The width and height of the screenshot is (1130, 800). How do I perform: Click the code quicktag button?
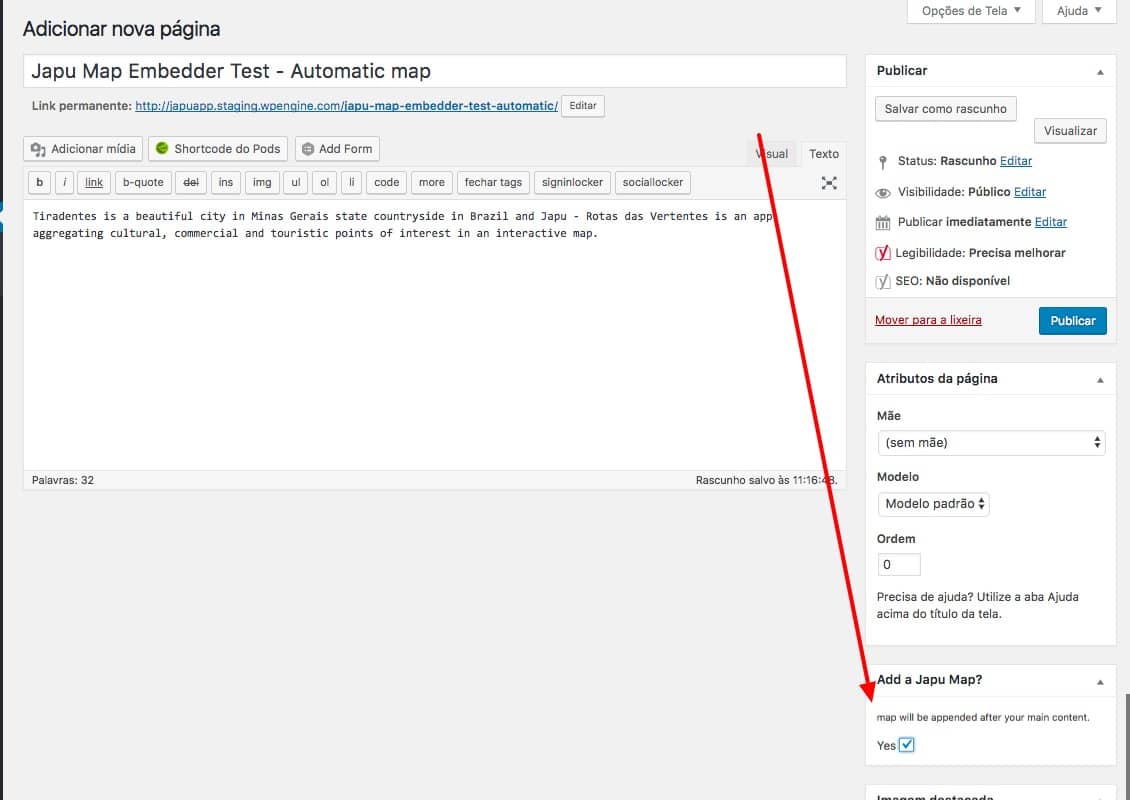[386, 182]
